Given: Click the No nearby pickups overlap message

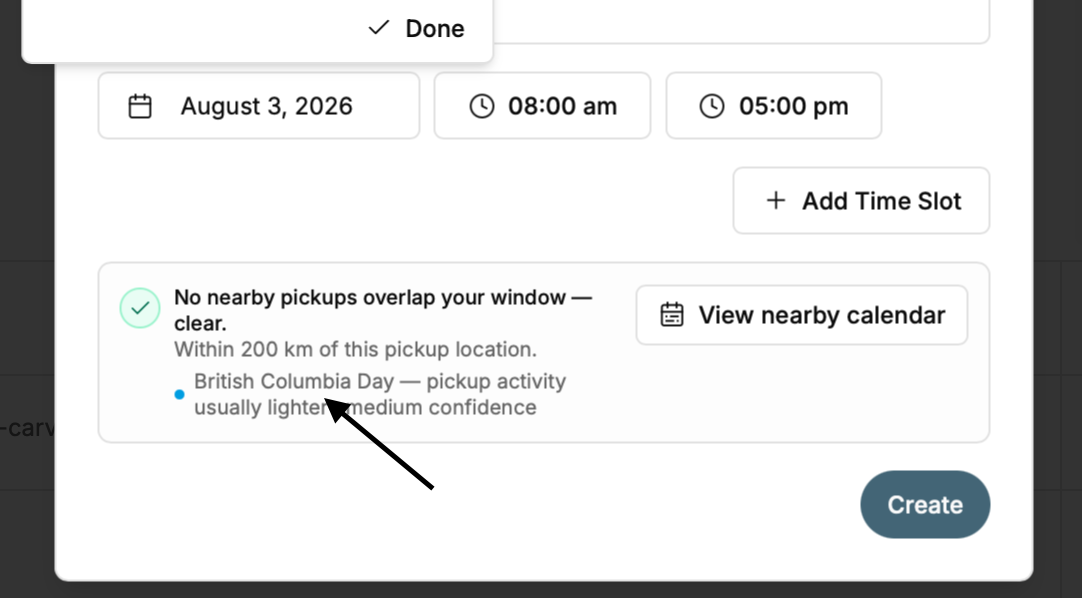Looking at the screenshot, I should pyautogui.click(x=383, y=310).
